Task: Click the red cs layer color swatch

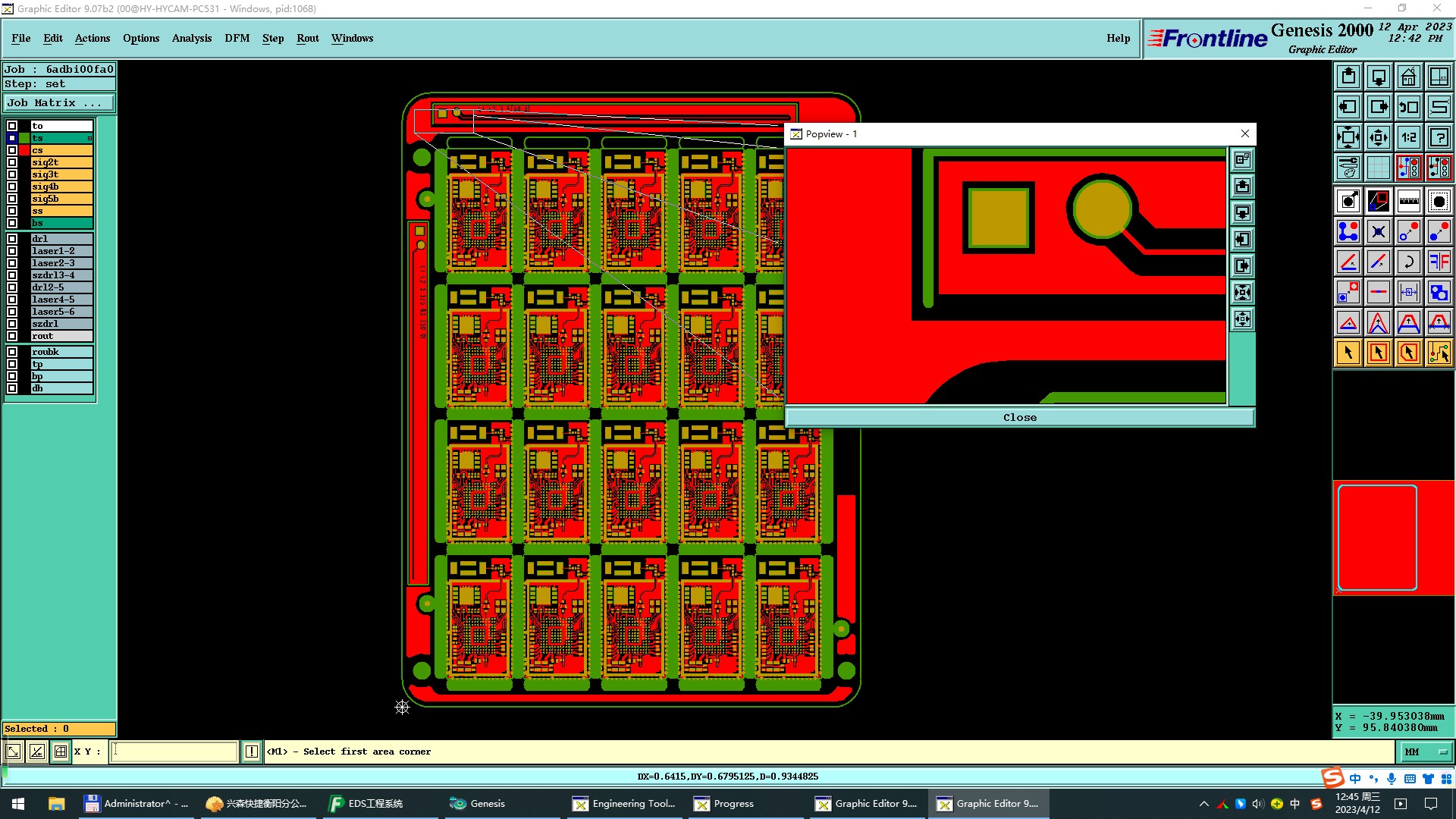Action: [24, 150]
